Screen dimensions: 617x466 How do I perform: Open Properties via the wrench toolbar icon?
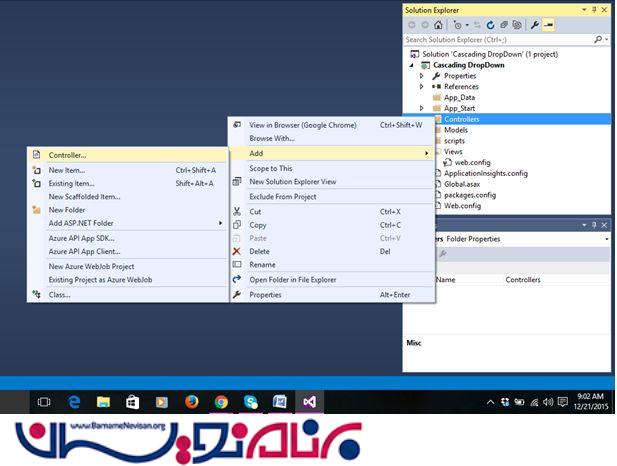(x=533, y=25)
